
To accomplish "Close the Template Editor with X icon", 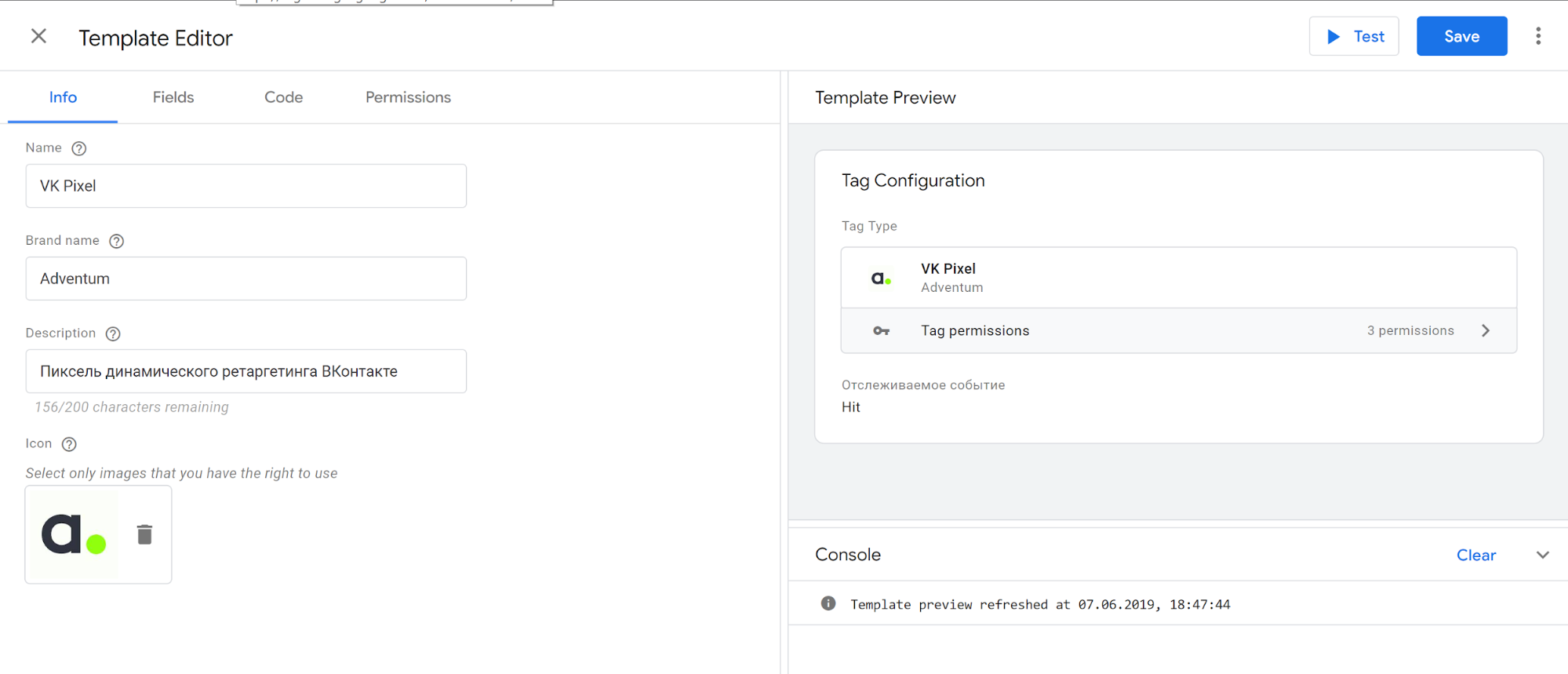I will pyautogui.click(x=38, y=36).
